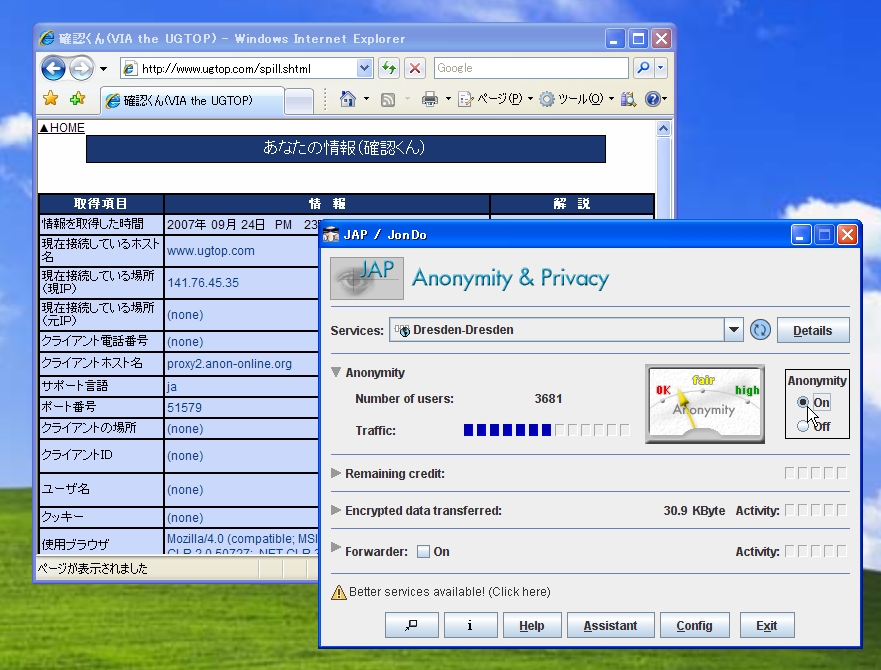
Task: Enable the Forwarder On checkbox
Action: (x=423, y=551)
